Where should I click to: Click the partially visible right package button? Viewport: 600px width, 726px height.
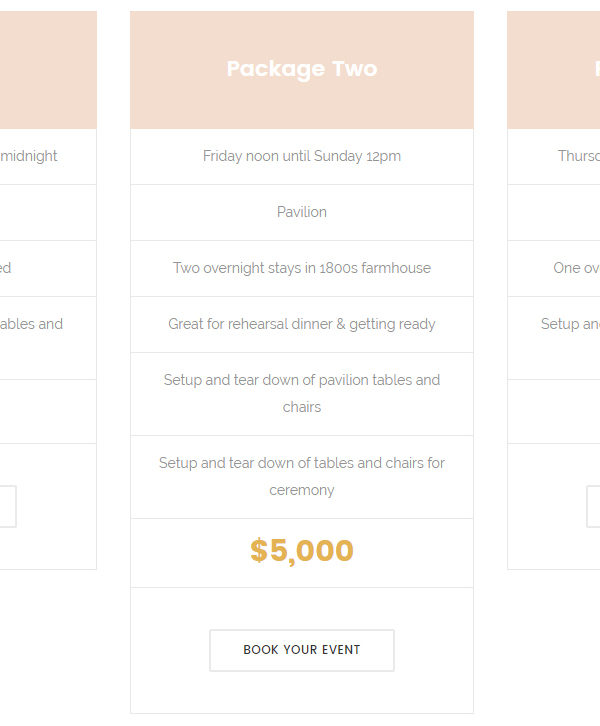(x=593, y=507)
